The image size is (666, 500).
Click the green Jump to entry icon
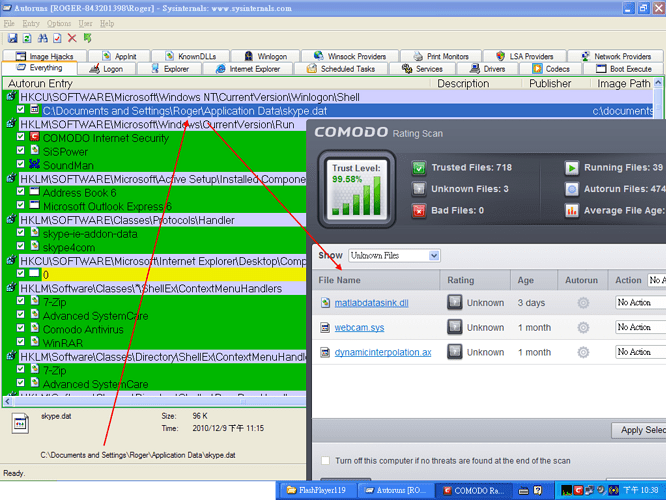click(x=87, y=38)
